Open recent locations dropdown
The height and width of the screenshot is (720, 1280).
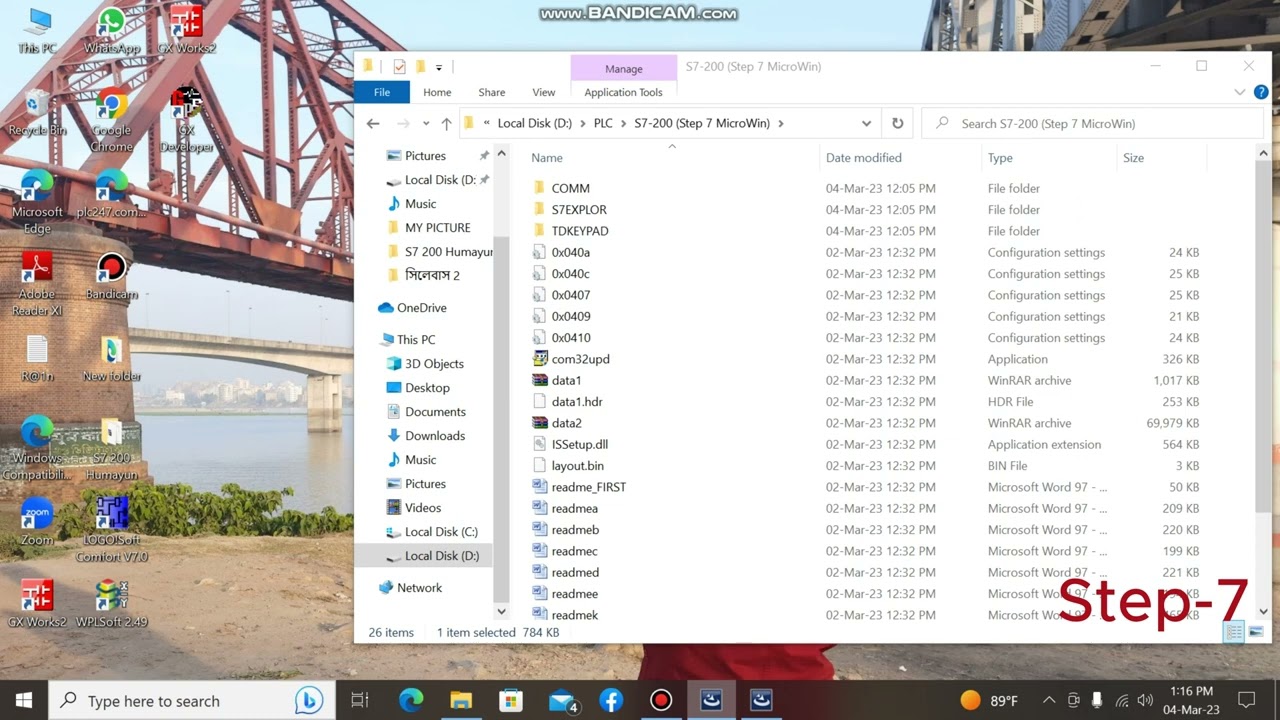(x=426, y=124)
